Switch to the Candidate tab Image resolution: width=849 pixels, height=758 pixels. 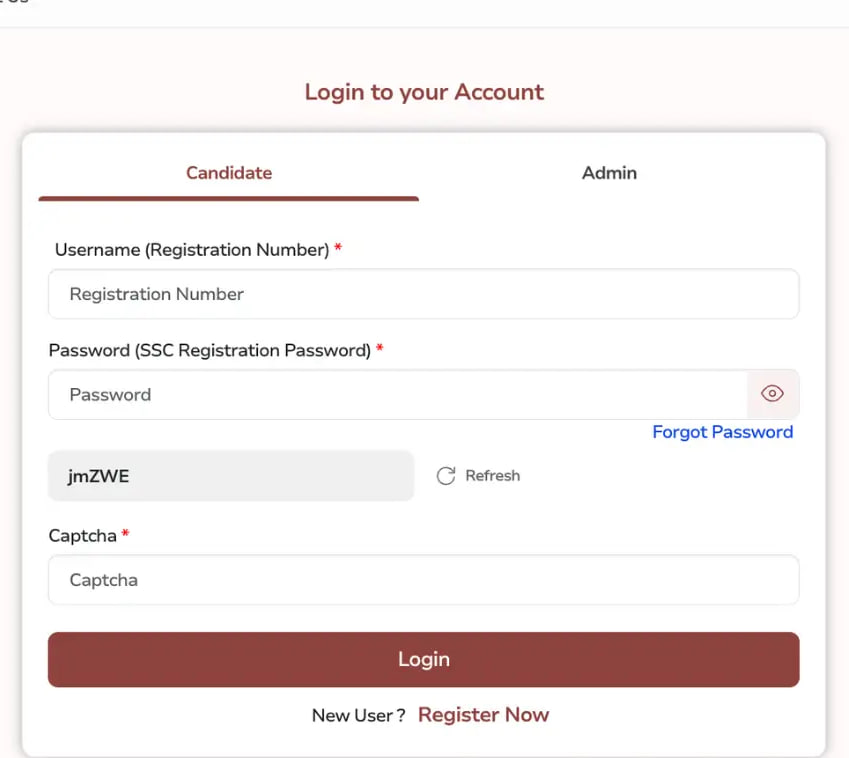(x=229, y=173)
